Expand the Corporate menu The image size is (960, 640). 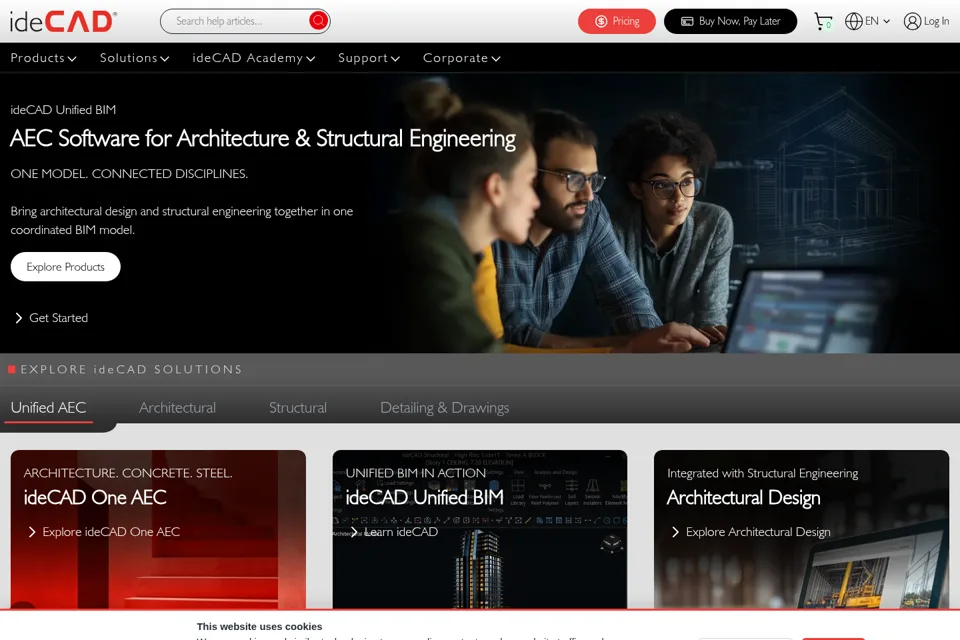tap(462, 58)
